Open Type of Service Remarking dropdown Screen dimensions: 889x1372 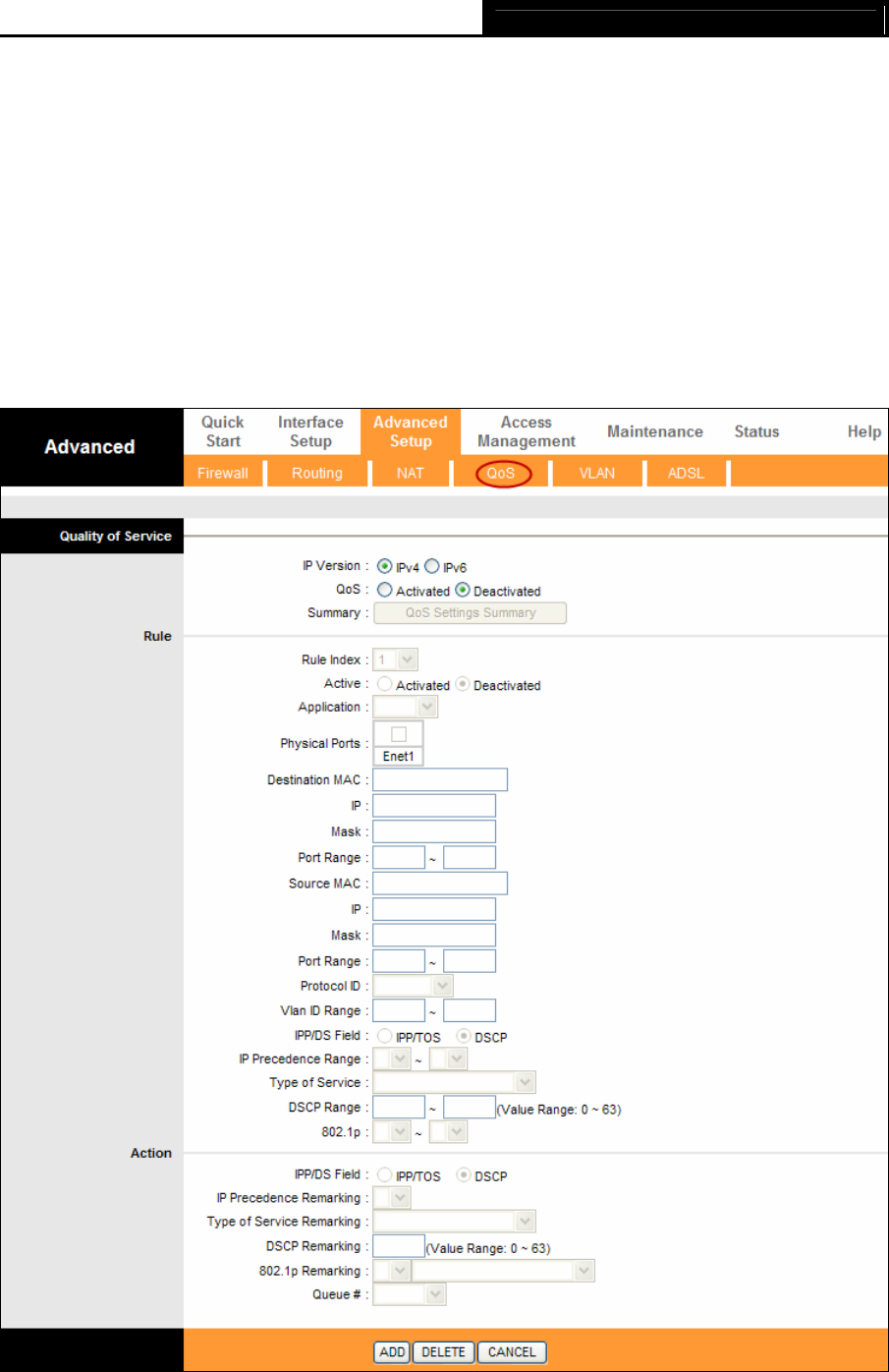click(455, 1222)
